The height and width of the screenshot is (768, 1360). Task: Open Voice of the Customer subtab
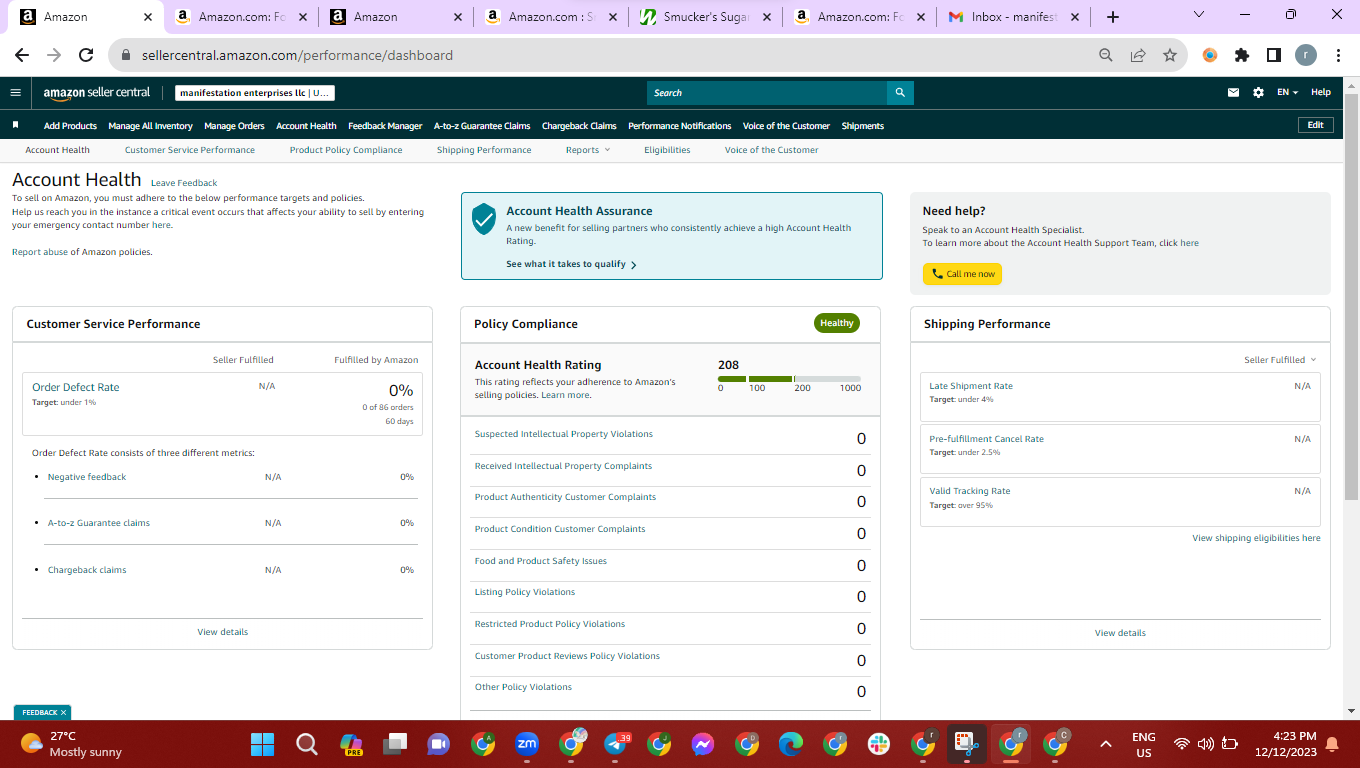(x=771, y=150)
